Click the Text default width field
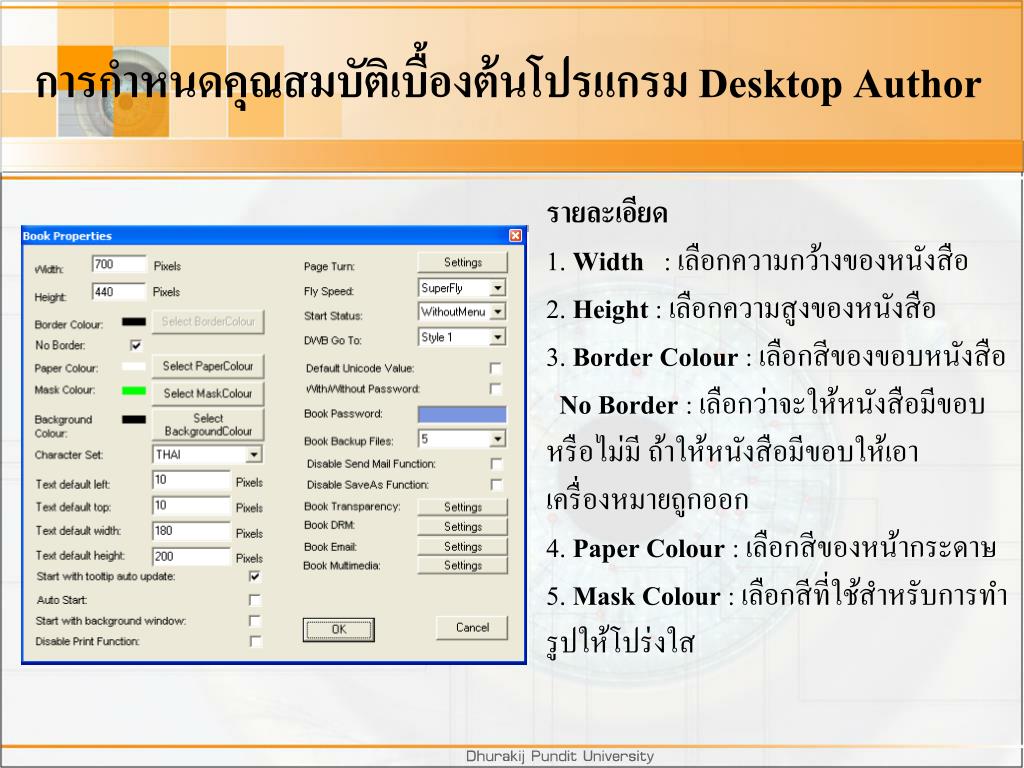 click(191, 531)
